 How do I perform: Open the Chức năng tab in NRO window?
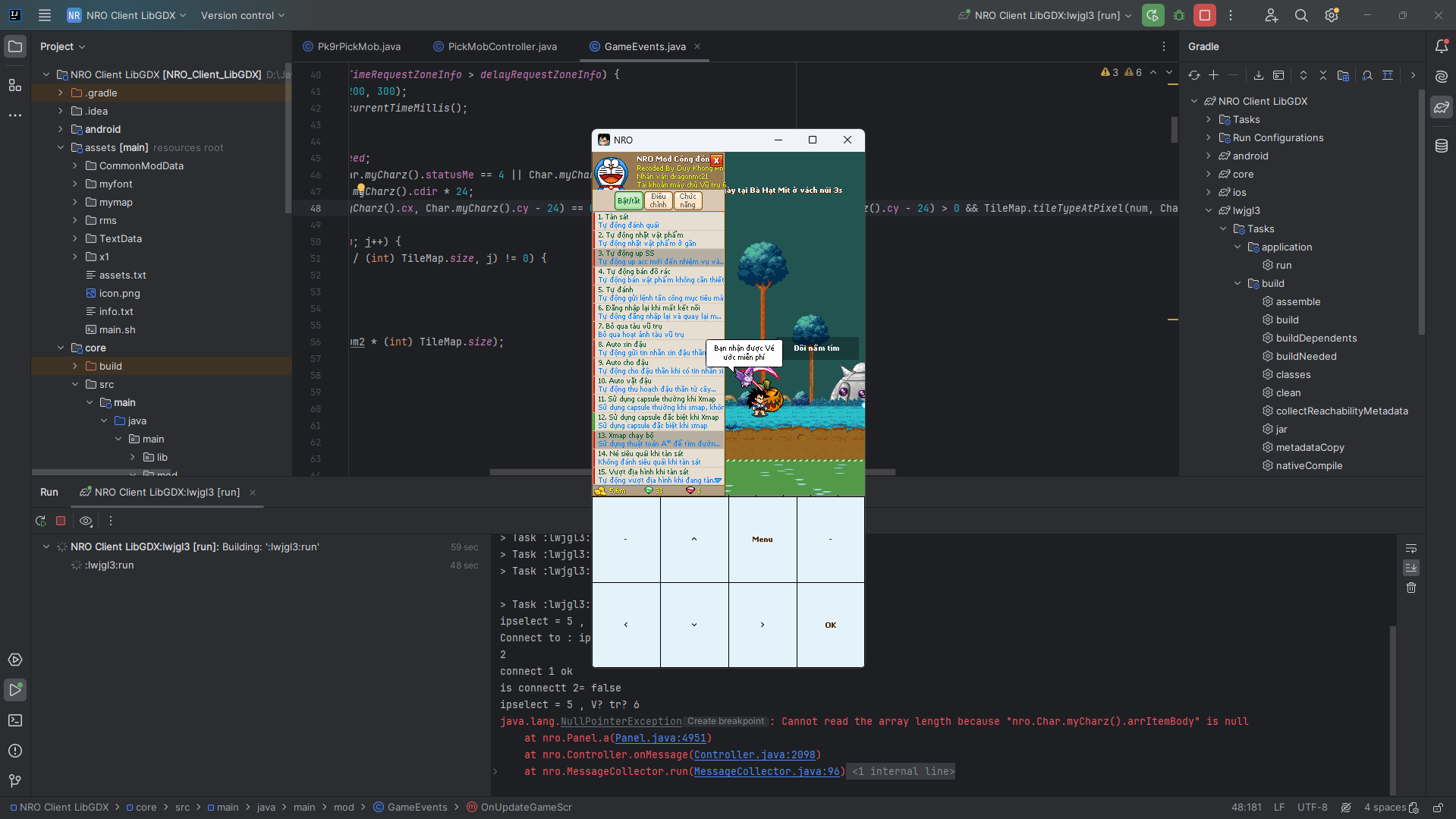click(x=687, y=201)
